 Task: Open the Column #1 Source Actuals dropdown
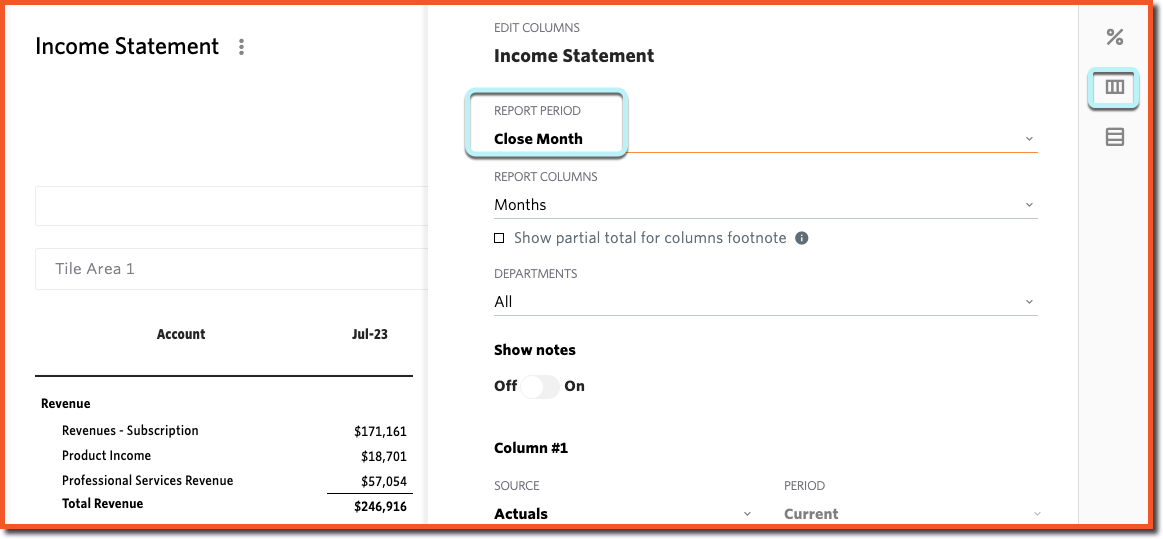click(624, 514)
